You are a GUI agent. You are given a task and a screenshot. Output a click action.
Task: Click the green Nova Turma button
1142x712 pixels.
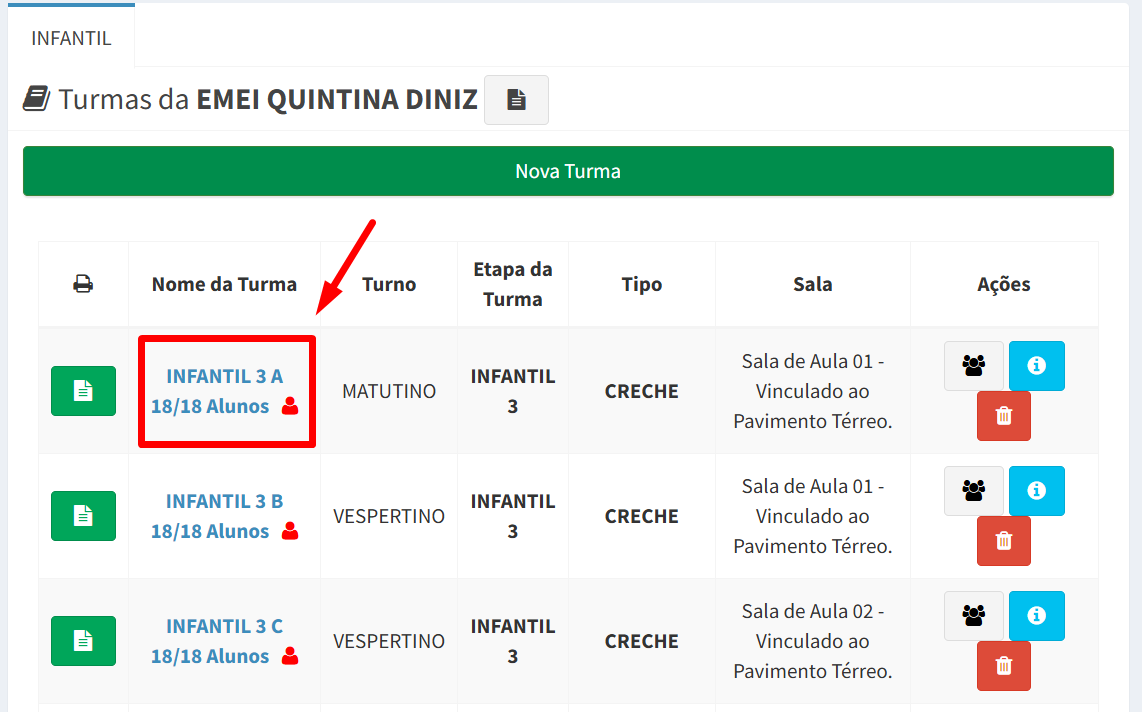[x=568, y=171]
